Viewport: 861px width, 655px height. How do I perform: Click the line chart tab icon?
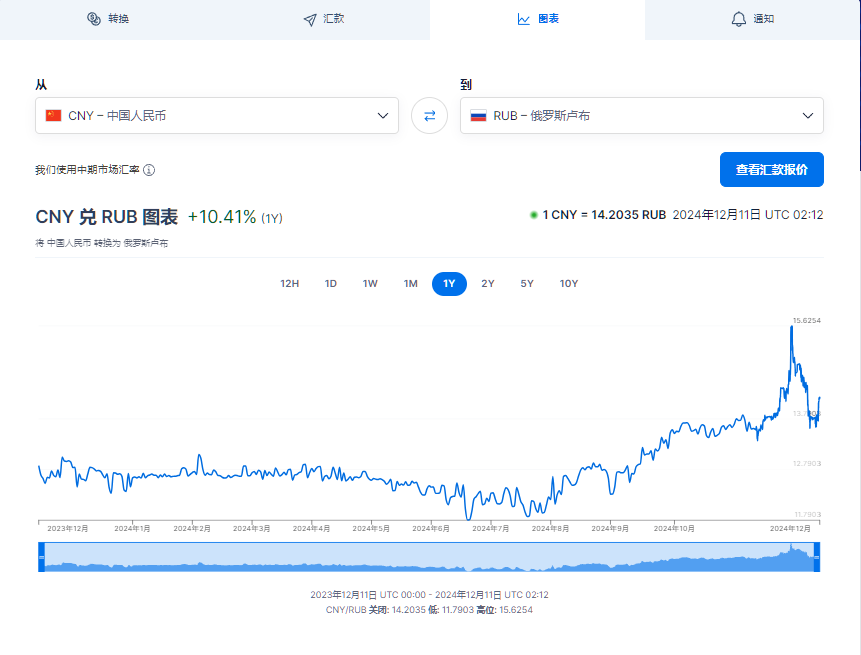pyautogui.click(x=524, y=19)
